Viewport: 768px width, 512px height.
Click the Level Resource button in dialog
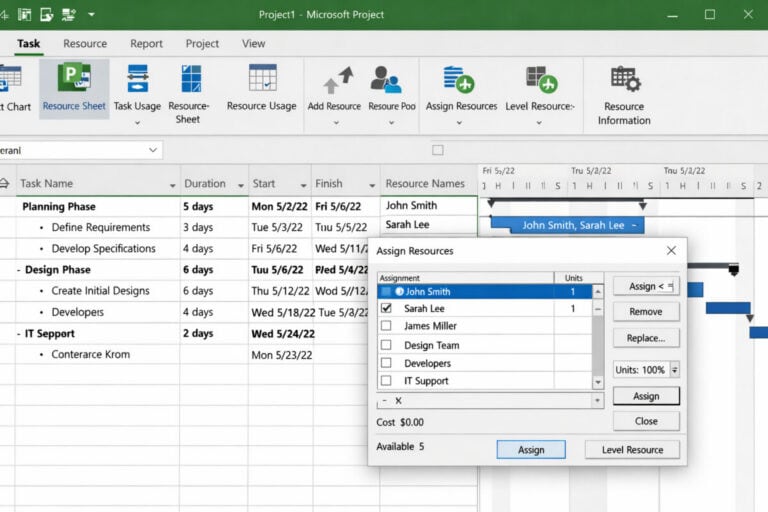[632, 449]
